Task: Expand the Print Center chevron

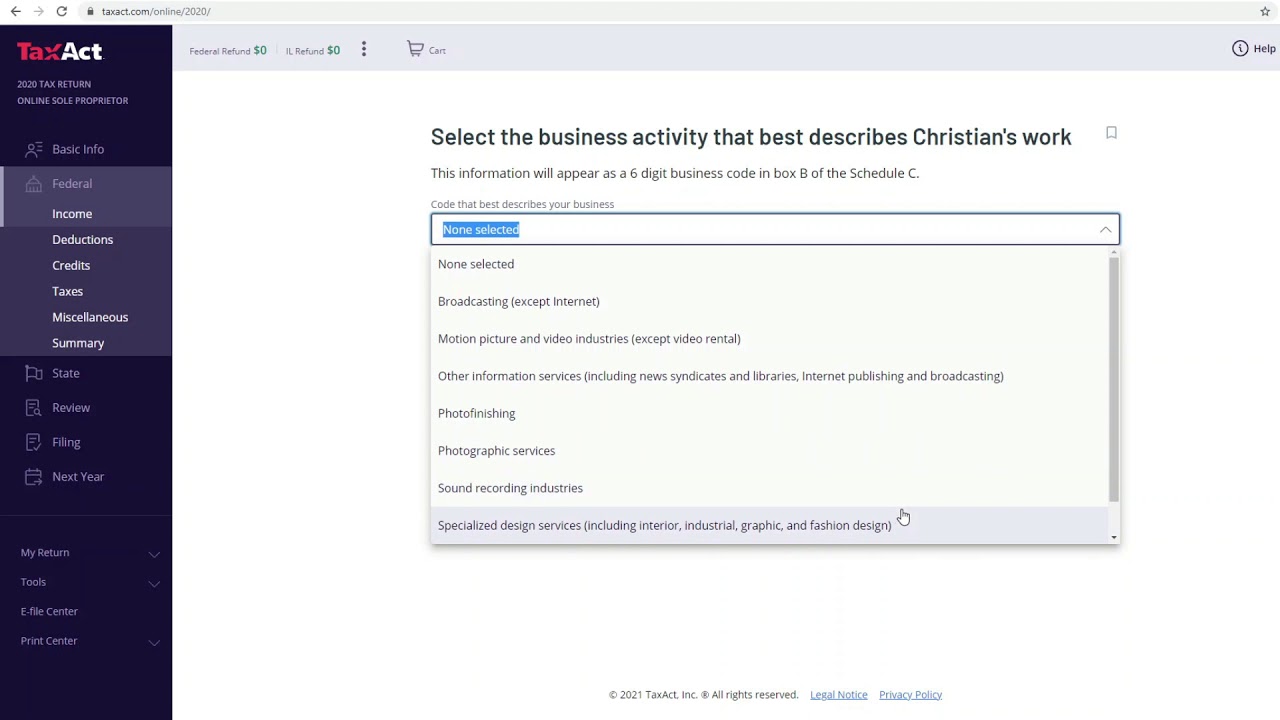Action: (154, 641)
